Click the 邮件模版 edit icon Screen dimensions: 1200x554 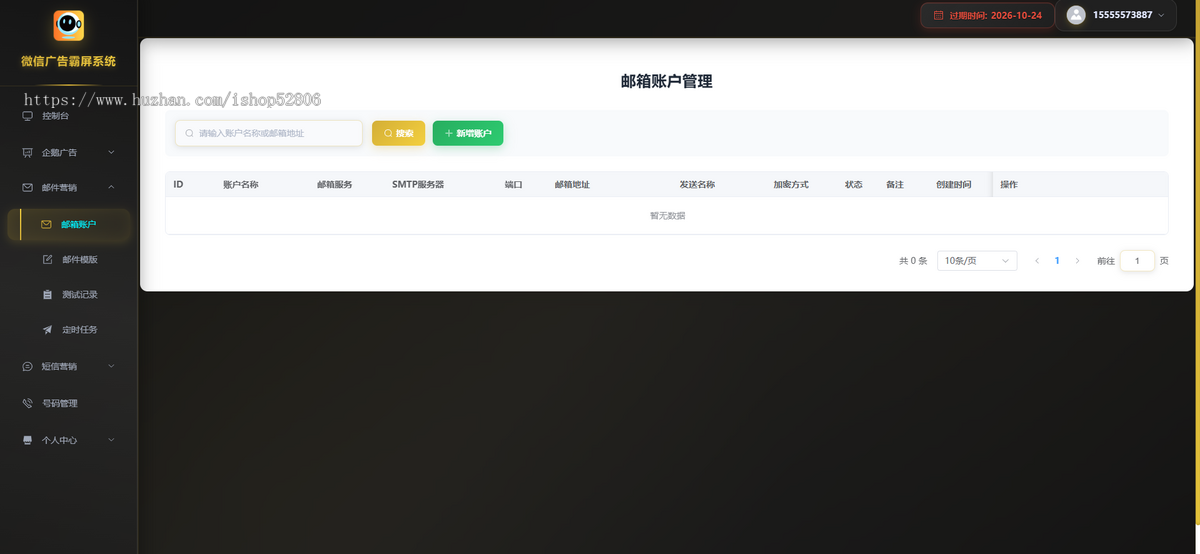point(47,259)
